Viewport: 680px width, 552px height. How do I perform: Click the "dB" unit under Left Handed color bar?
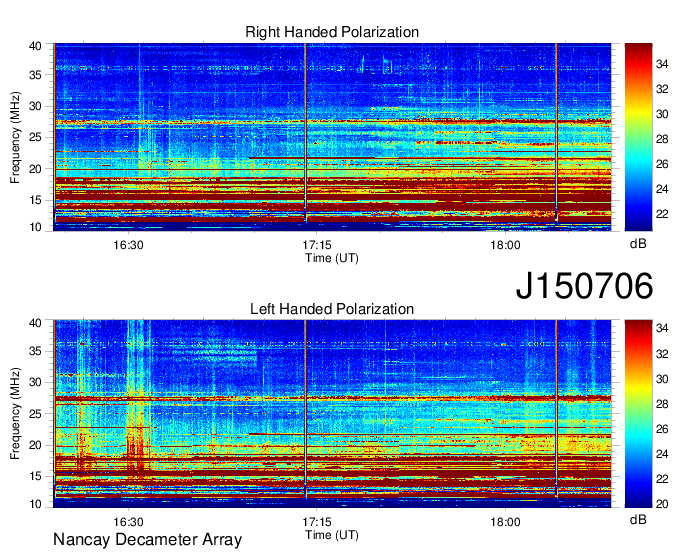[x=638, y=520]
